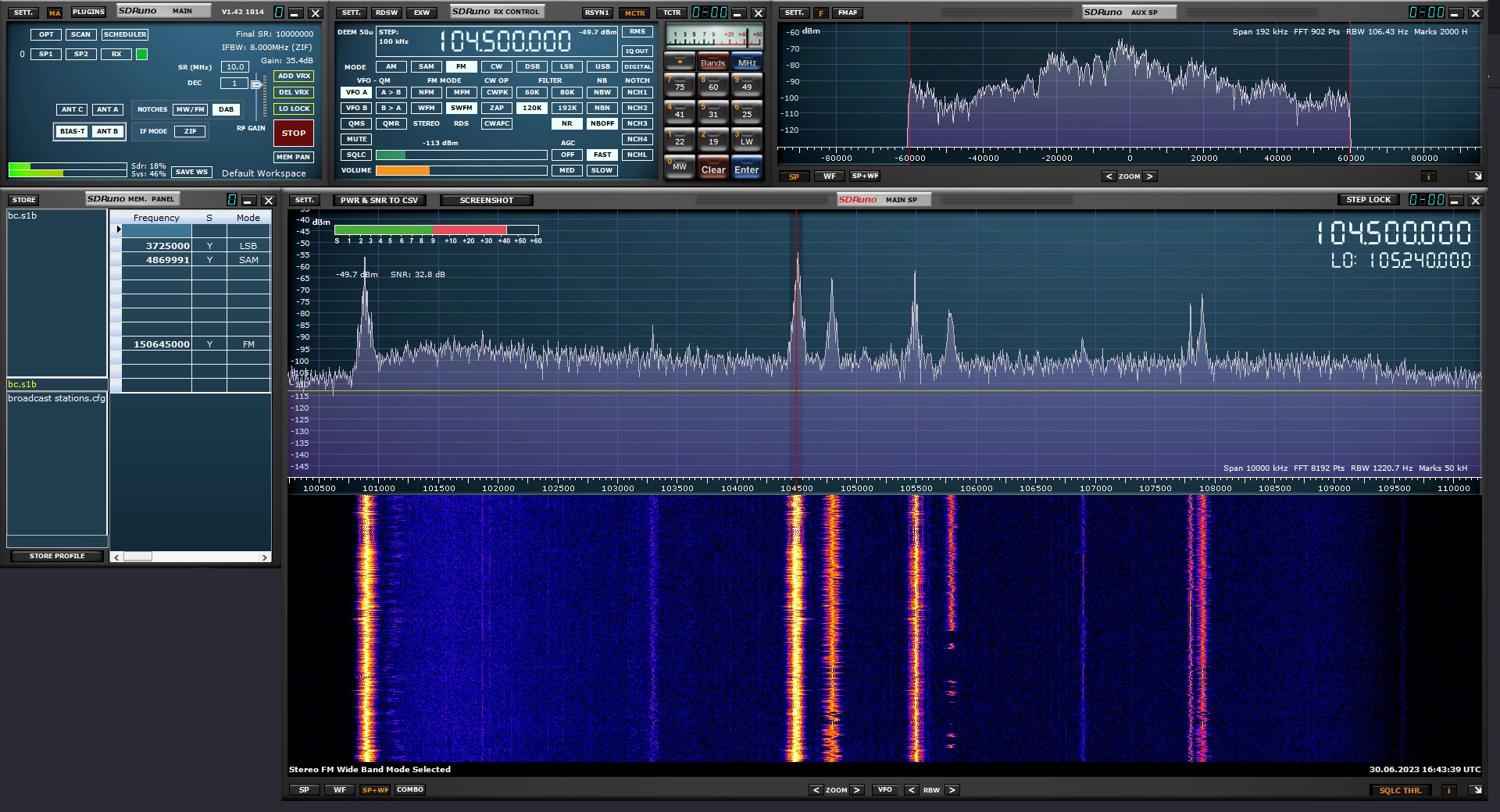The width and height of the screenshot is (1500, 812).
Task: Click SAVE WS button
Action: point(191,172)
